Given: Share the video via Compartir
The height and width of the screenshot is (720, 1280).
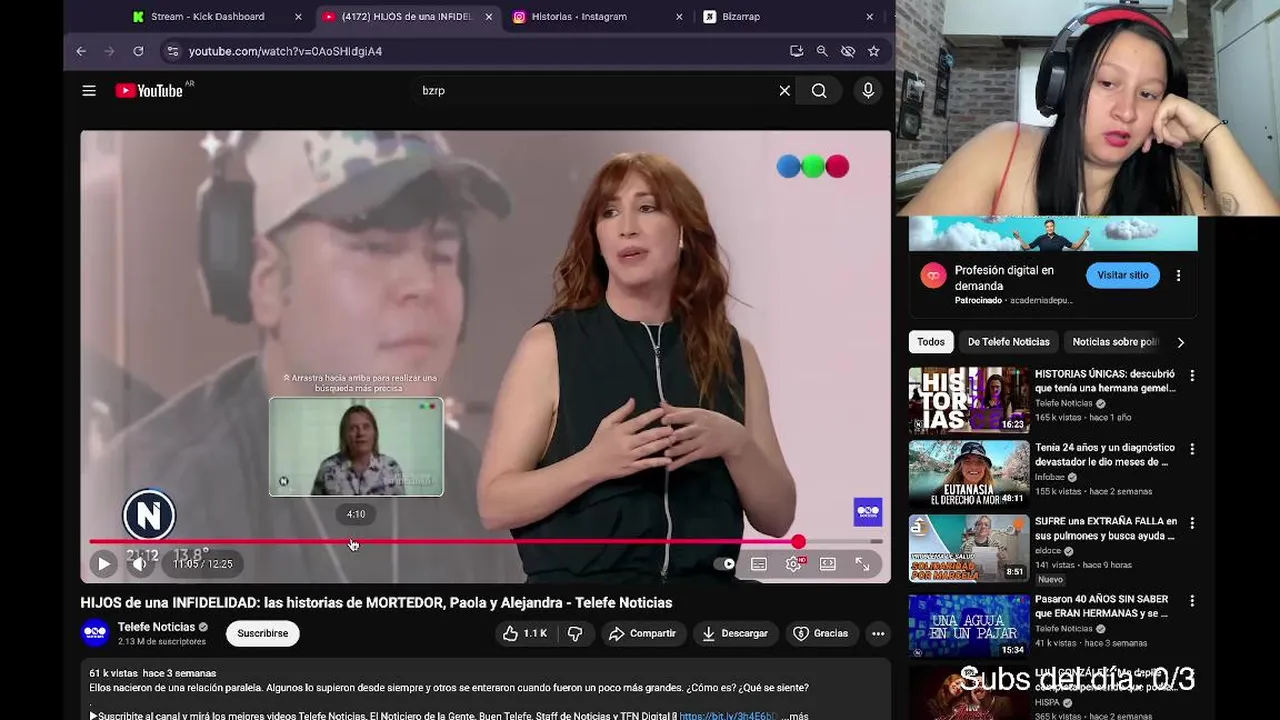Looking at the screenshot, I should tap(642, 633).
